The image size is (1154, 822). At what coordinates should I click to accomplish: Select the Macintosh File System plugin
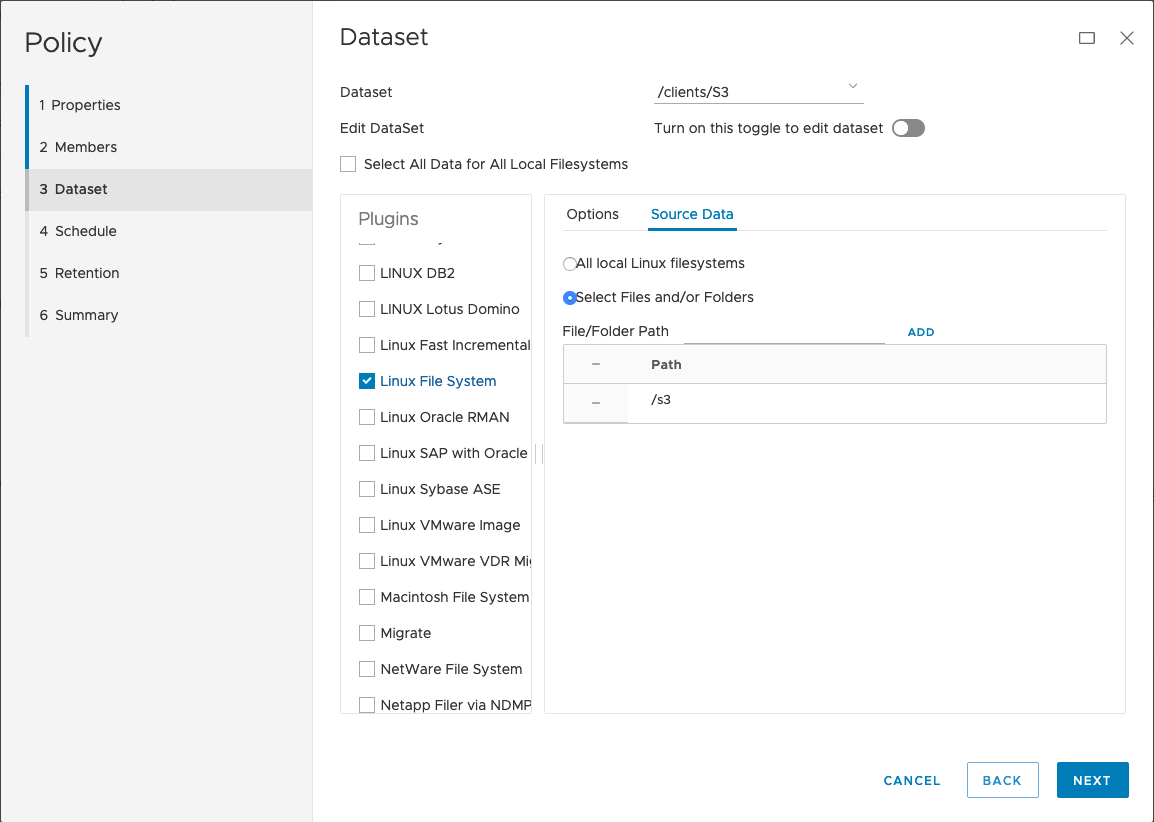pyautogui.click(x=366, y=597)
